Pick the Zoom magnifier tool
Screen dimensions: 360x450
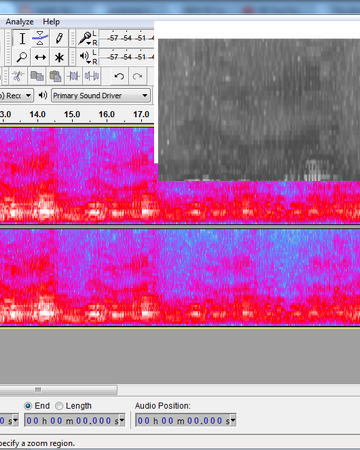(22, 57)
